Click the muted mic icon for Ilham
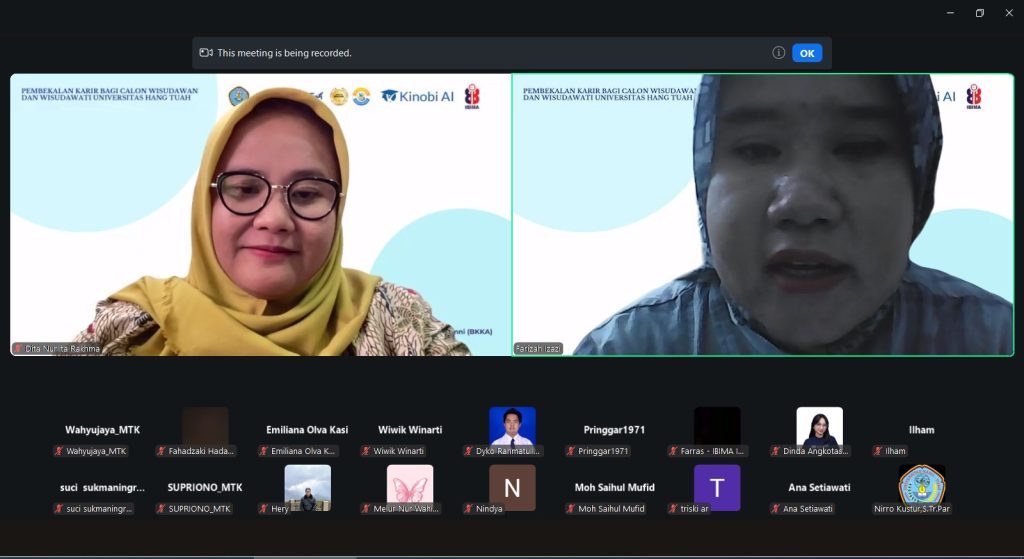The width and height of the screenshot is (1024, 559). [x=878, y=451]
